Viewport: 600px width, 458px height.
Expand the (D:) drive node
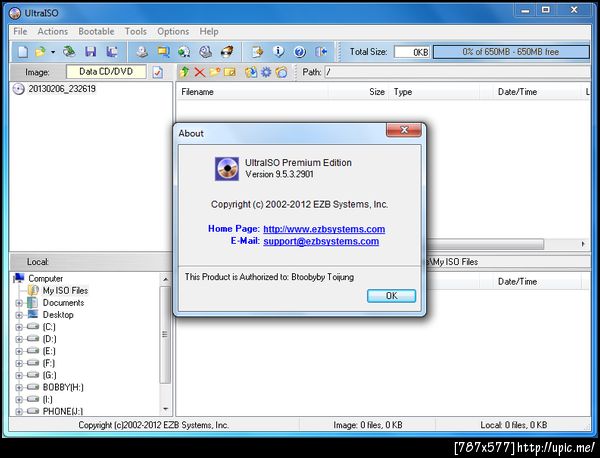point(19,339)
